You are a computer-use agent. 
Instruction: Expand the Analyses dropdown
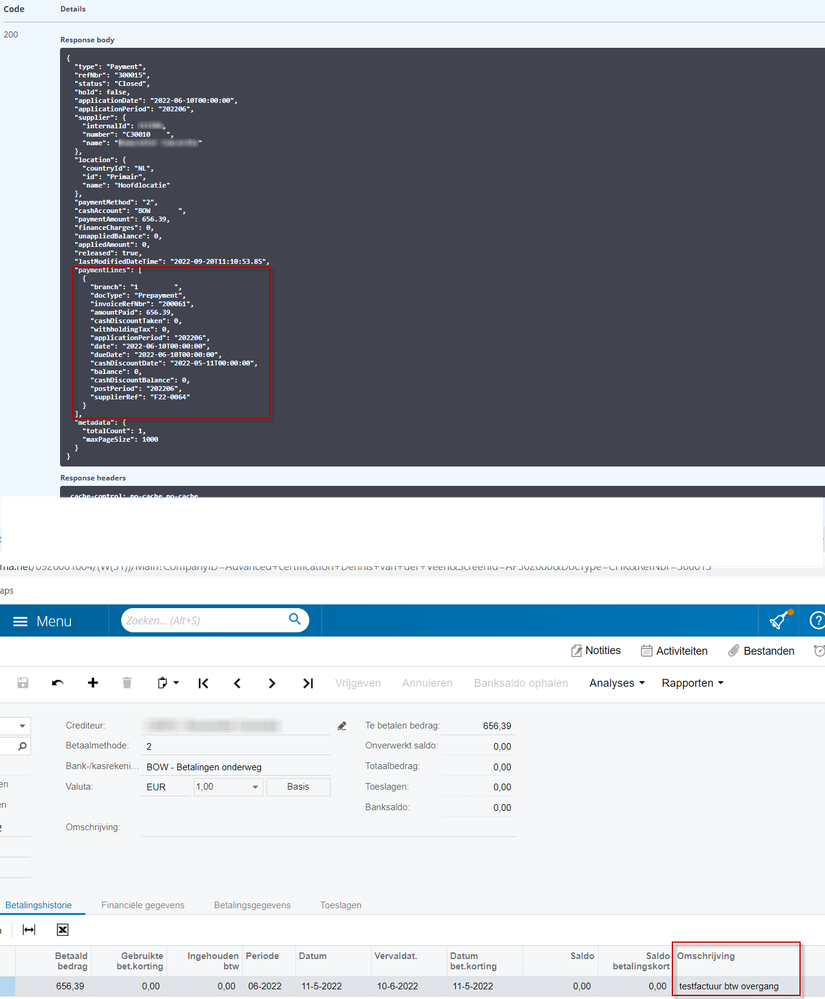(x=617, y=683)
